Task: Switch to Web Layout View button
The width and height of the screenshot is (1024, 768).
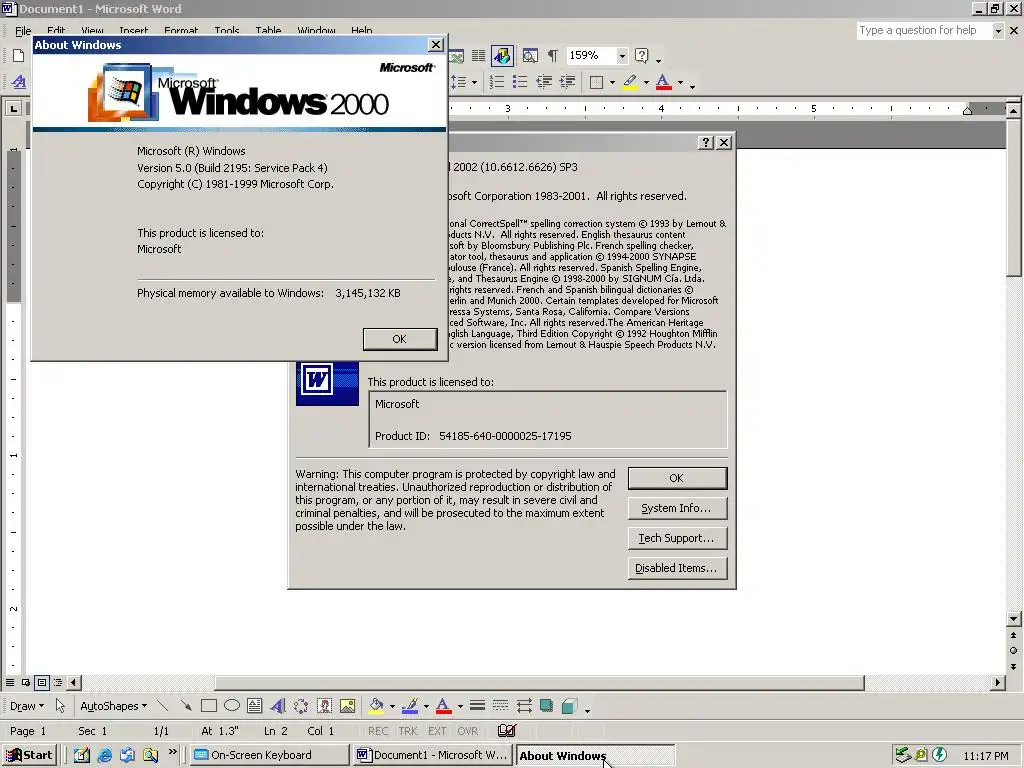Action: 25,682
